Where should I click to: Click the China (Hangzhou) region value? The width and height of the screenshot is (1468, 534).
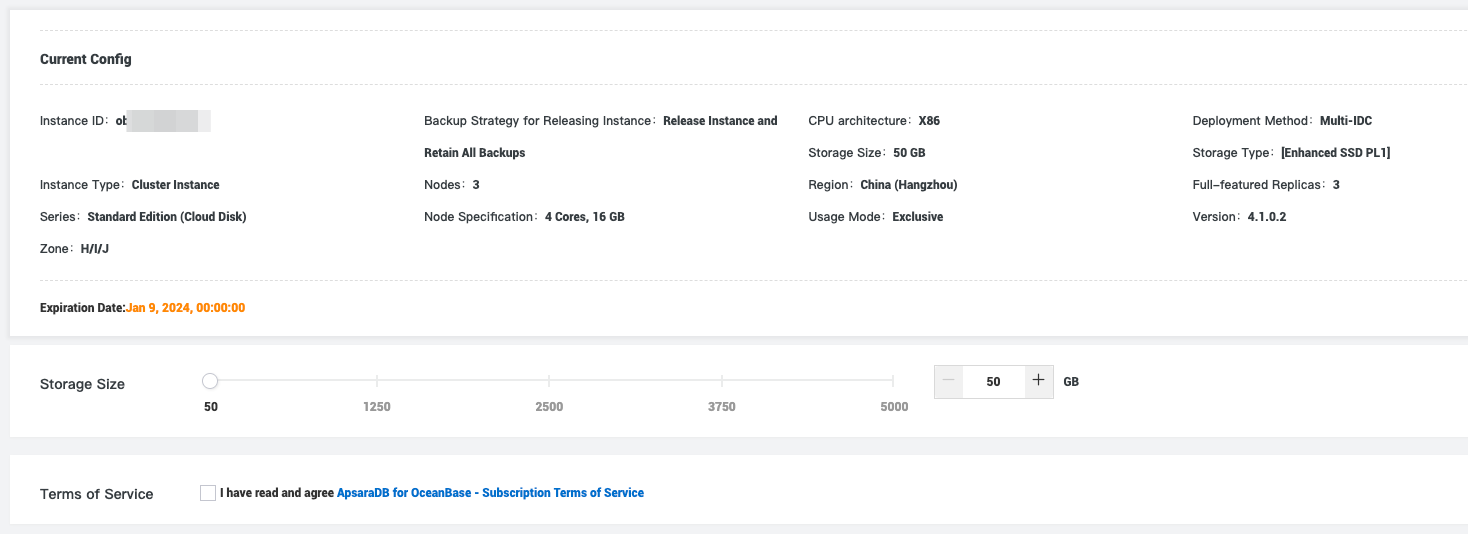point(909,185)
